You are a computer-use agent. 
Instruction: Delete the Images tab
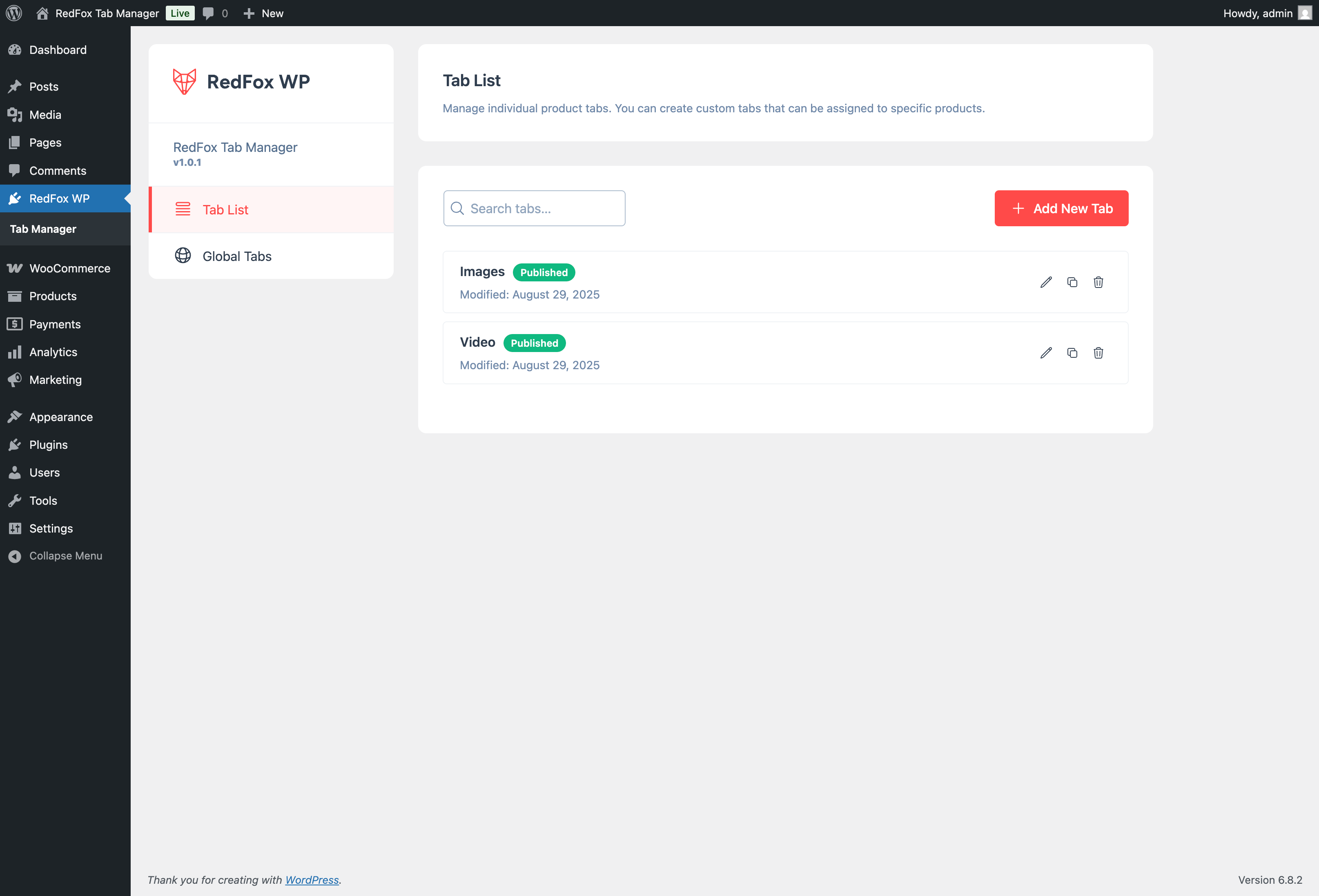[1098, 282]
